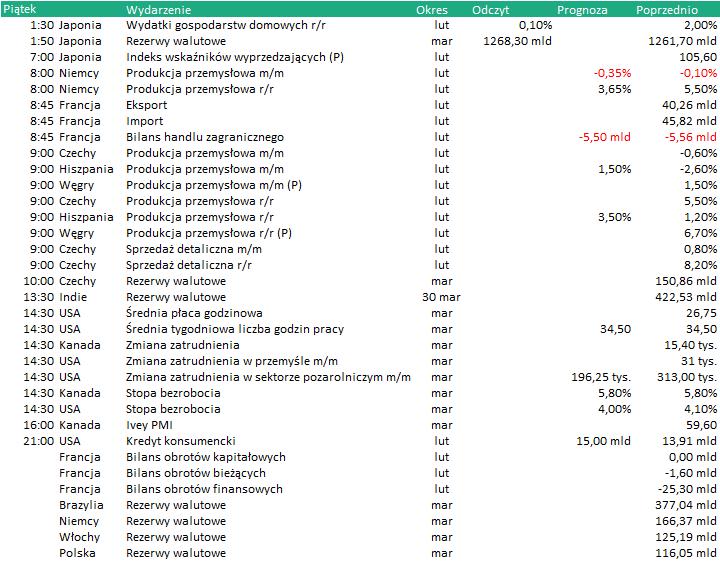Image resolution: width=720 pixels, height=561 pixels.
Task: Select the time cell '21:00'
Action: click(39, 441)
